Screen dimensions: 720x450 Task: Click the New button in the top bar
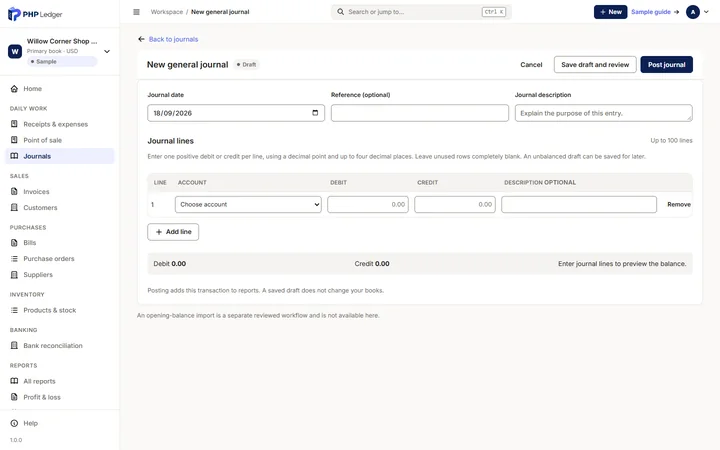tap(610, 12)
